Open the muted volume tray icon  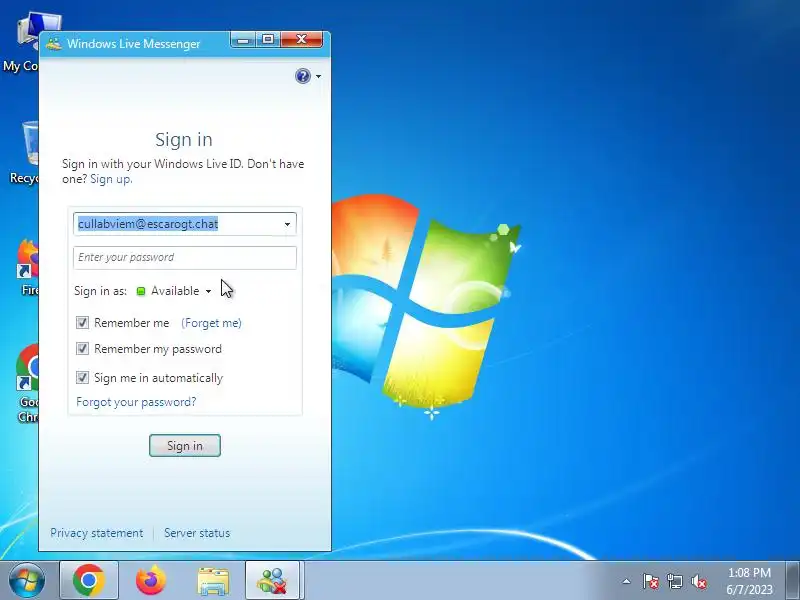coord(699,581)
